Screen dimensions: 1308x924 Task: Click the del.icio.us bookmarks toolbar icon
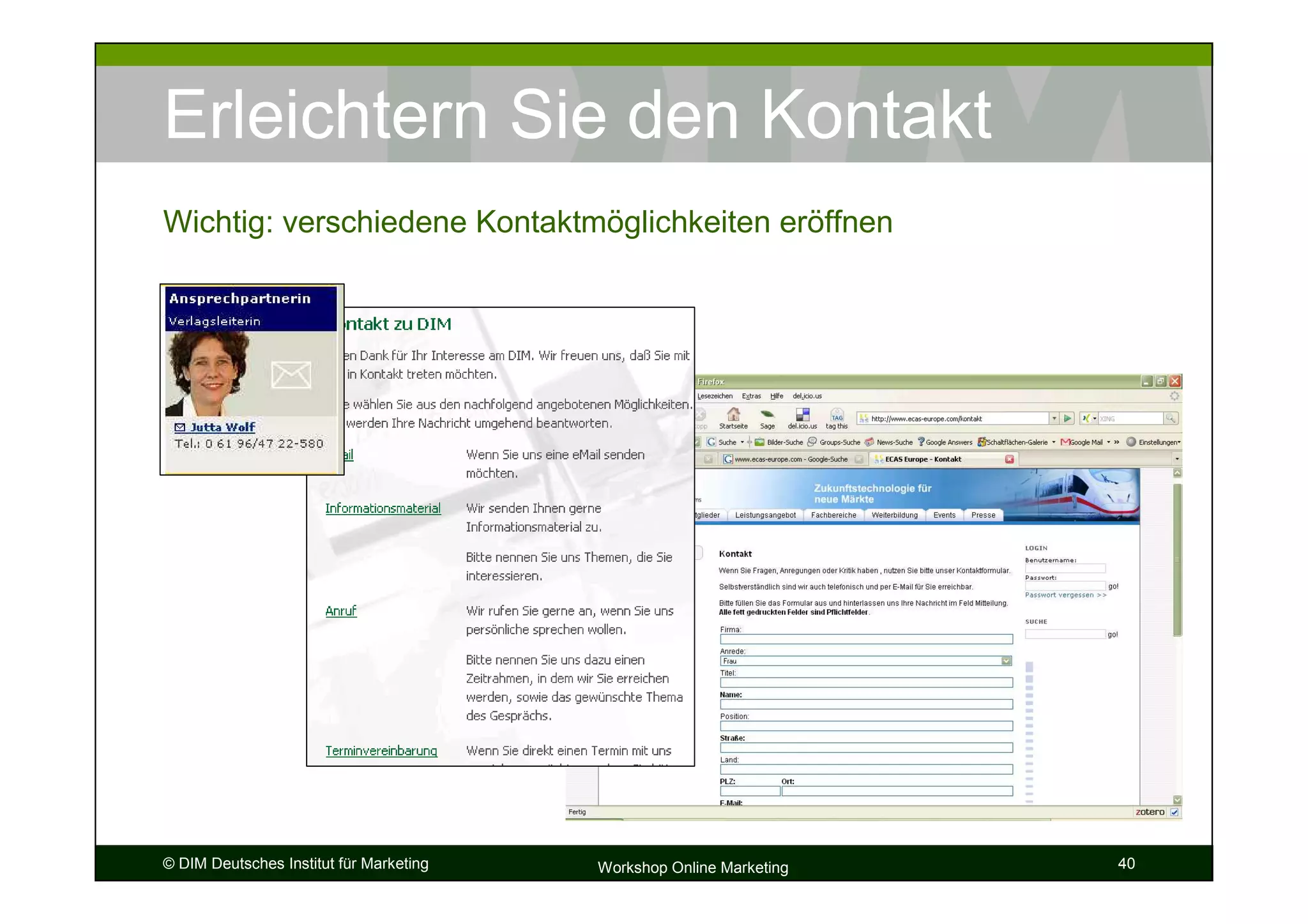(802, 414)
